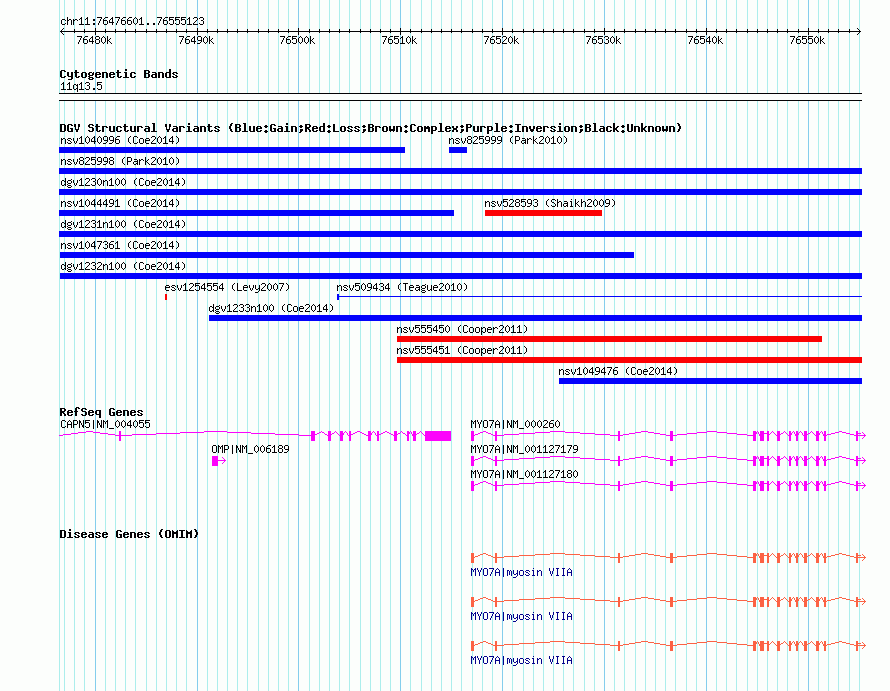Click the chr11:76476601..76555123 coordinate label

click(132, 21)
